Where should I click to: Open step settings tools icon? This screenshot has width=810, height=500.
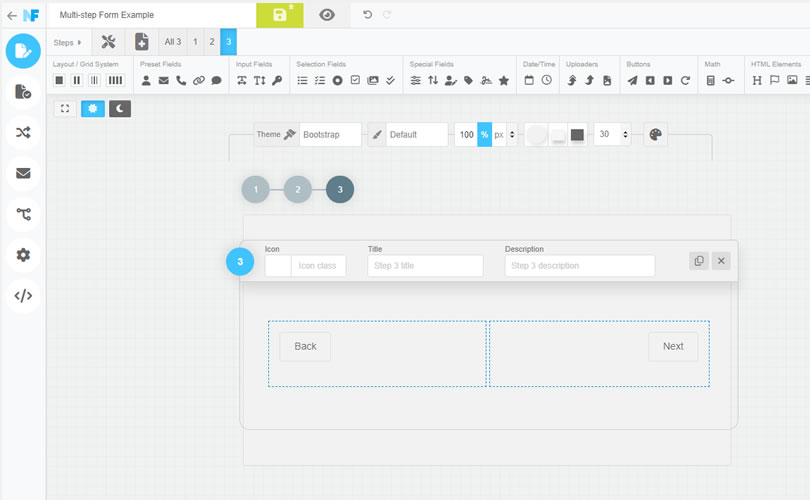(108, 42)
